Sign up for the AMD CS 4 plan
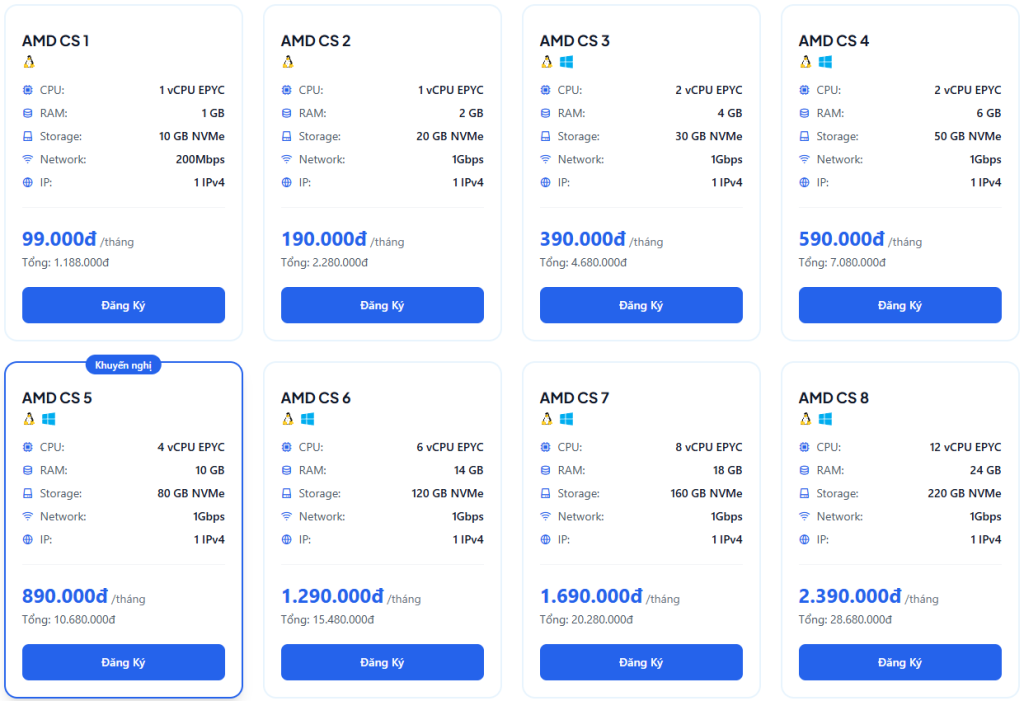This screenshot has width=1024, height=701. [x=899, y=305]
